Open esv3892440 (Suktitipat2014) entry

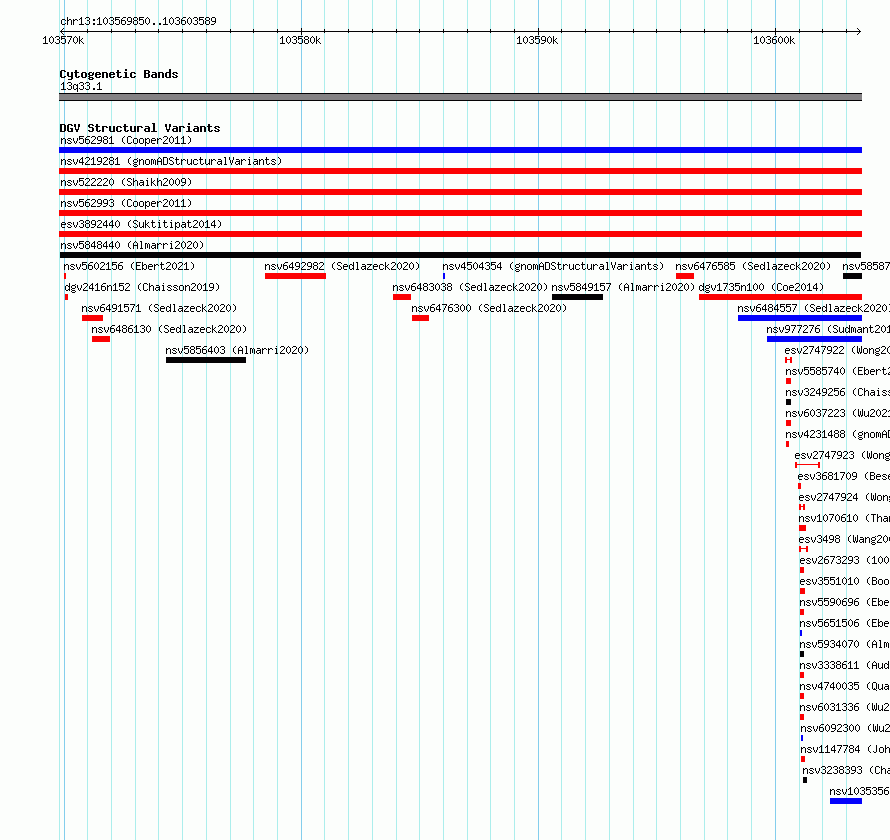pos(141,224)
